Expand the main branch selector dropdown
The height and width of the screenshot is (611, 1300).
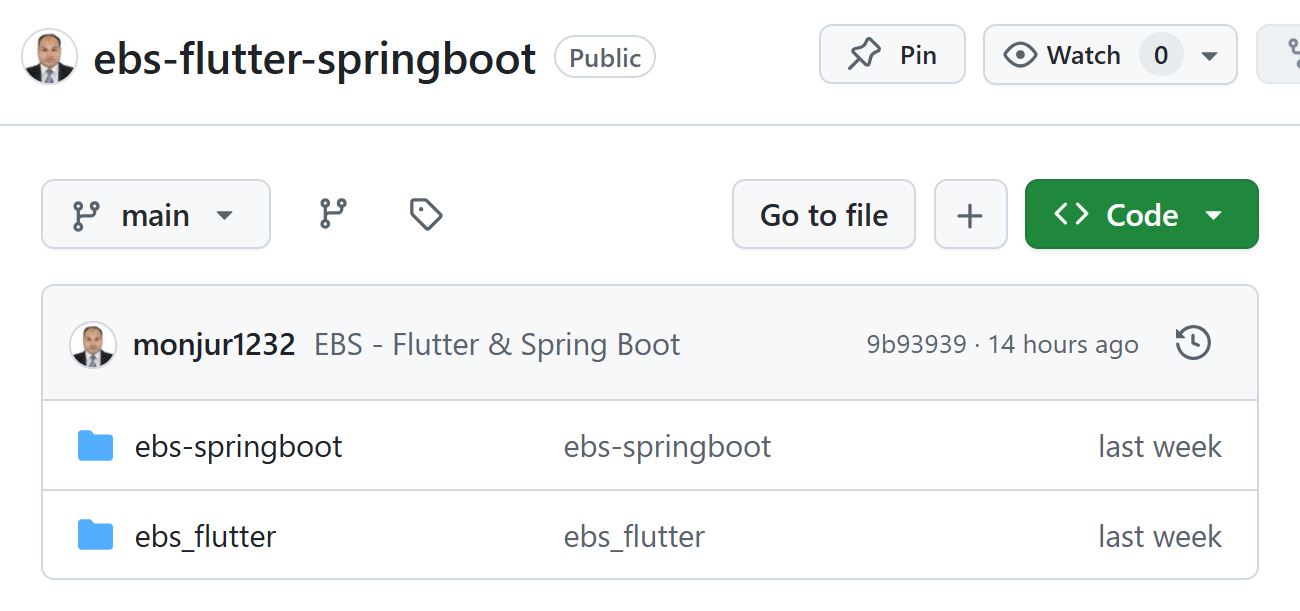(x=155, y=213)
